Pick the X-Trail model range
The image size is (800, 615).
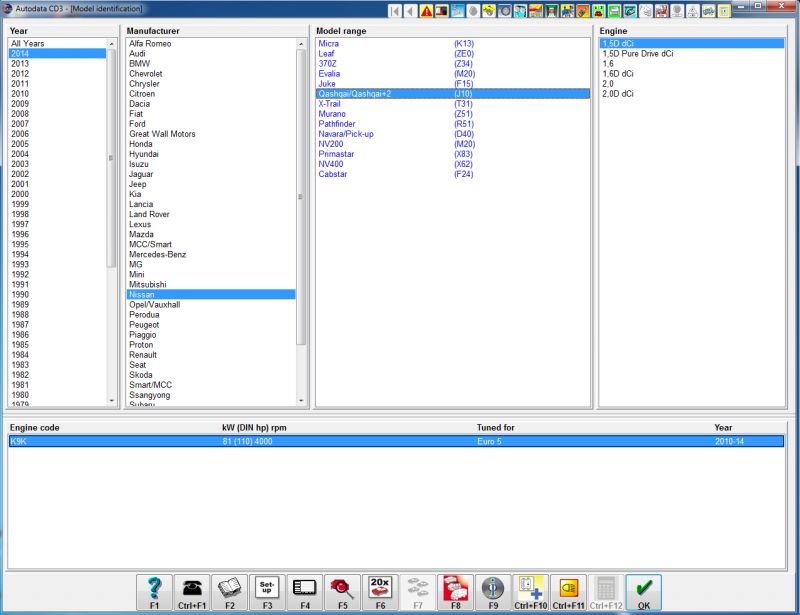click(453, 104)
